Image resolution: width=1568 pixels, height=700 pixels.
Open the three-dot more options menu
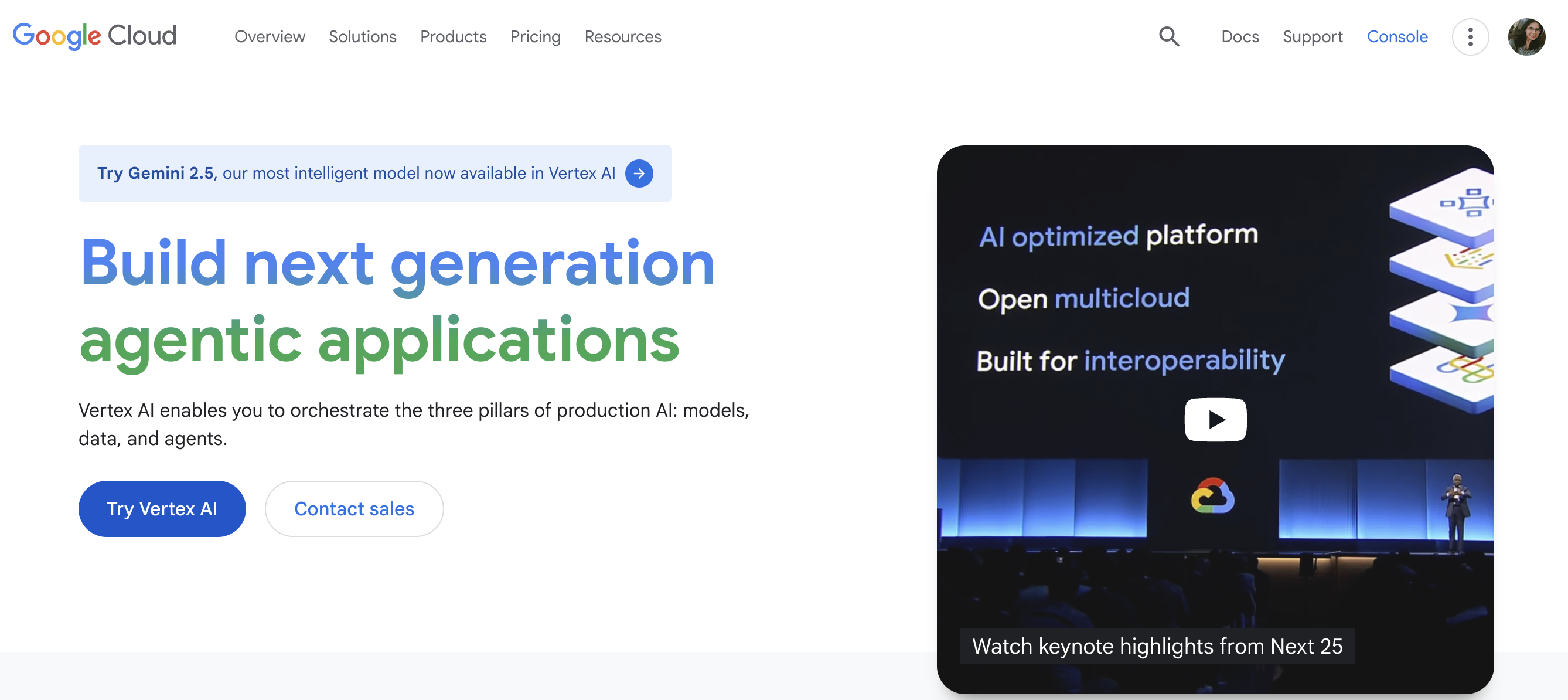click(1470, 36)
